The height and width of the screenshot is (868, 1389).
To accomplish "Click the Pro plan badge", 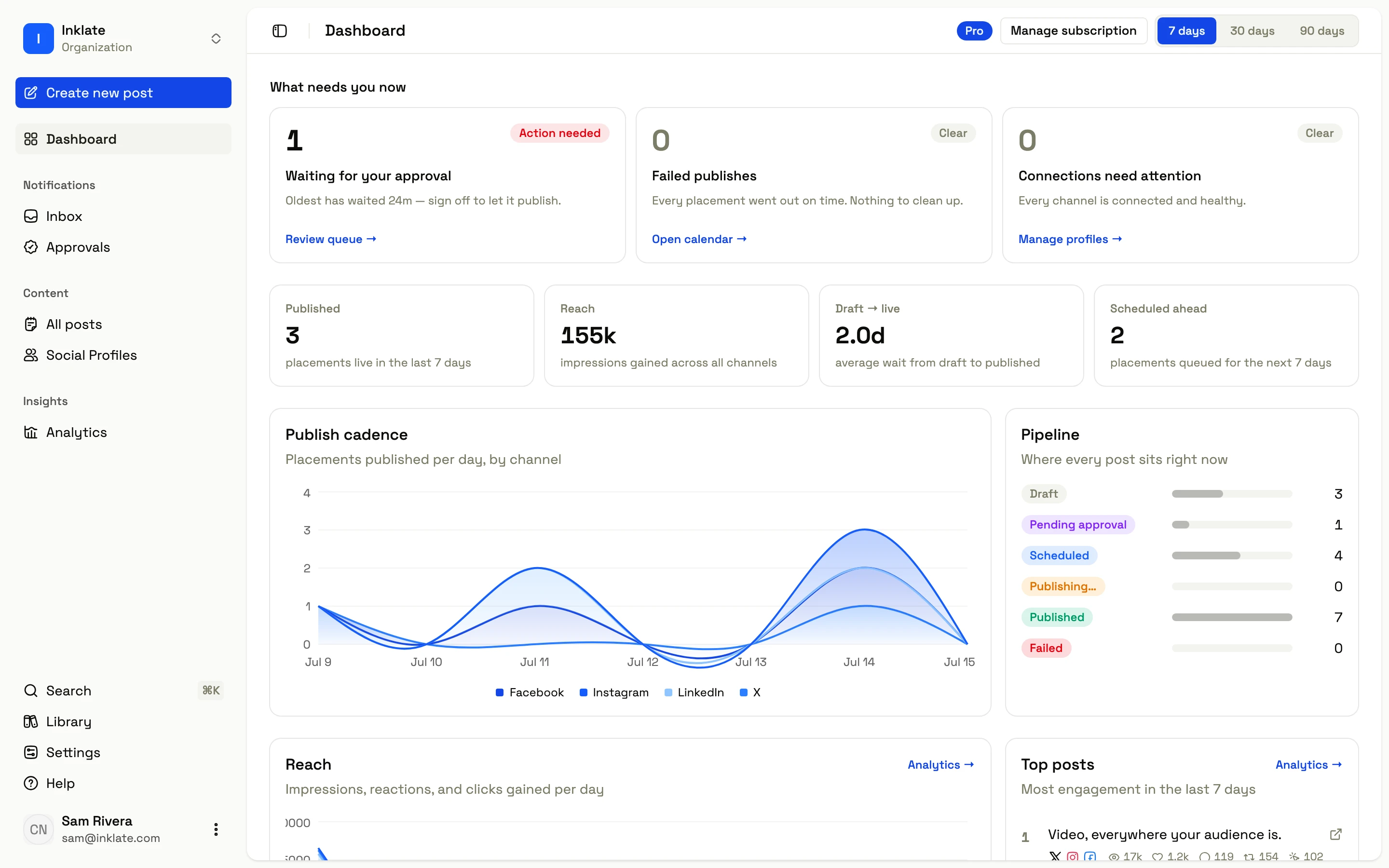I will (x=974, y=30).
